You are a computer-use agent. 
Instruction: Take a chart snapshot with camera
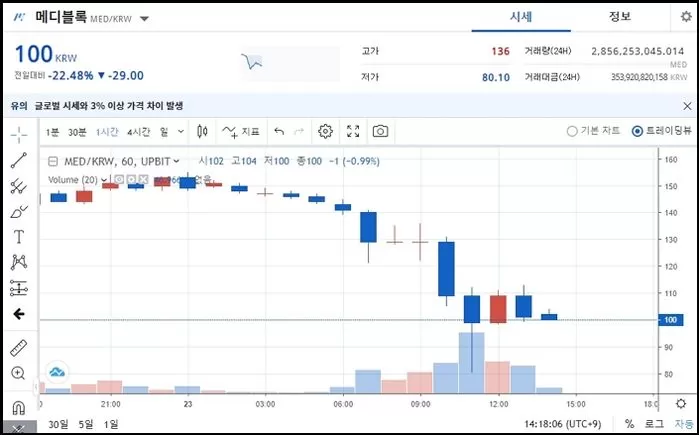(380, 131)
